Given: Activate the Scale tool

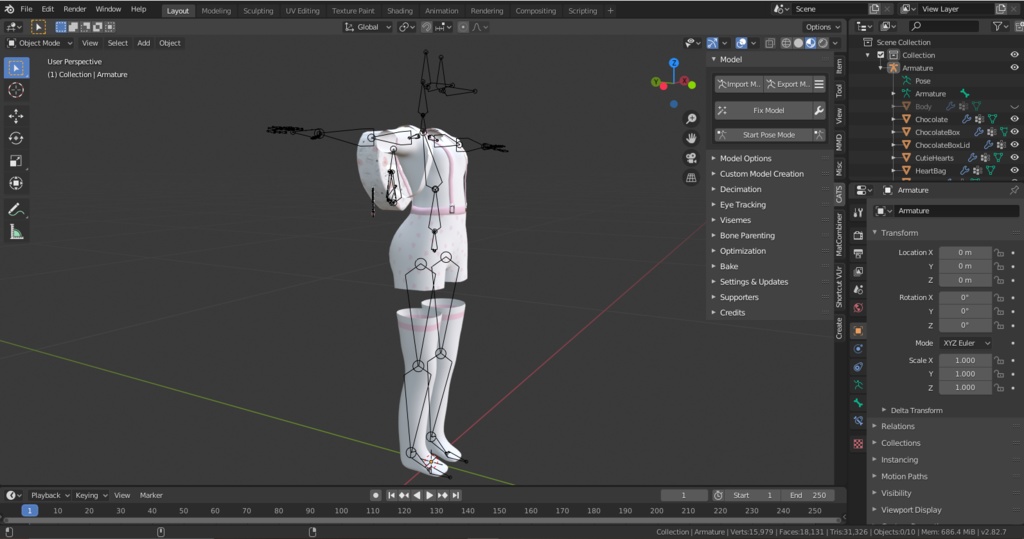Looking at the screenshot, I should click(x=16, y=161).
